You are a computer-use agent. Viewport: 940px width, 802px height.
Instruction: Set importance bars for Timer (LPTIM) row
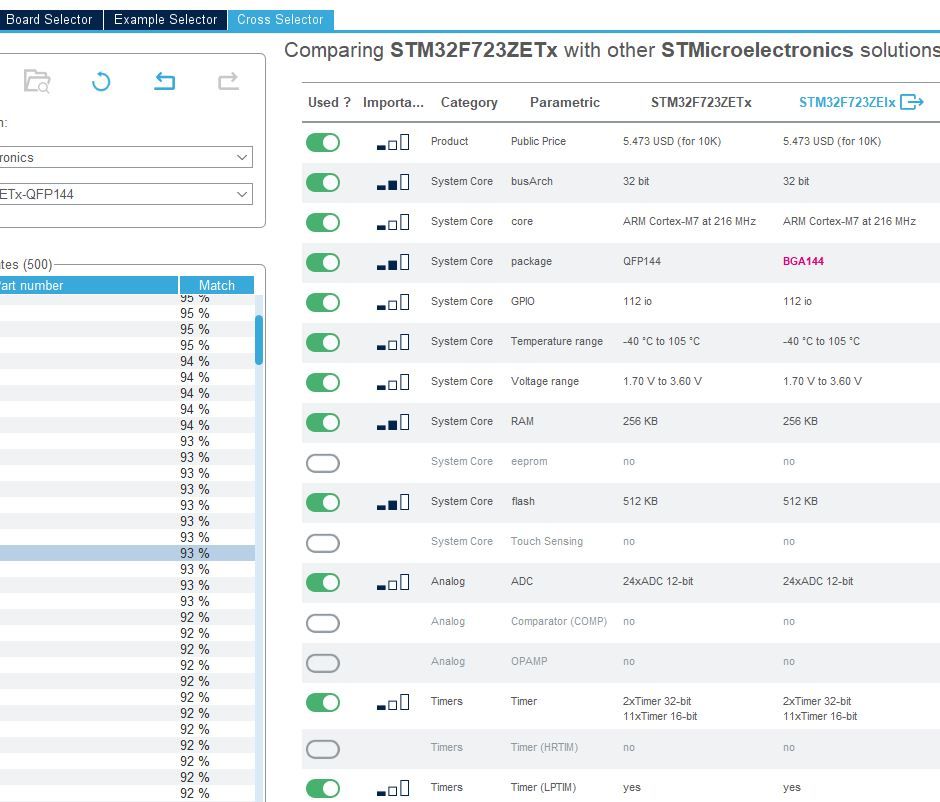pos(393,788)
